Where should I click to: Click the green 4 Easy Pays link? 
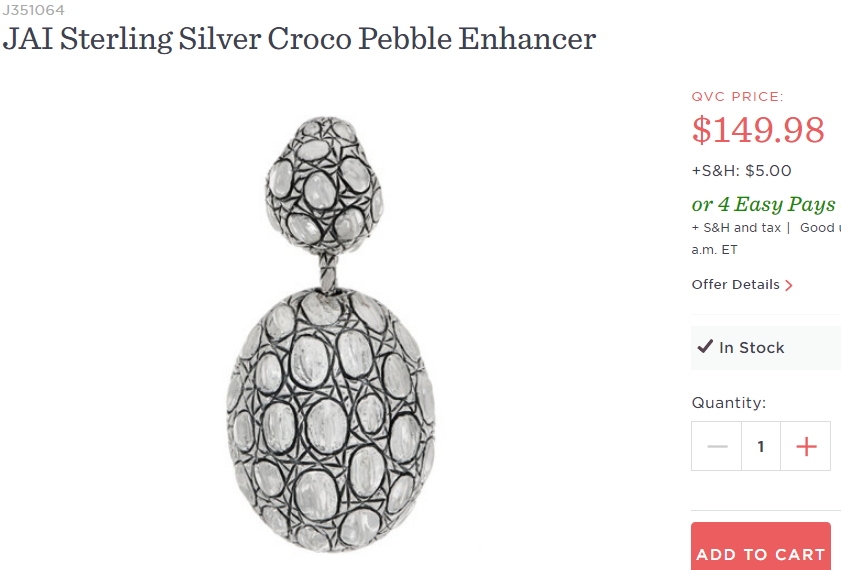point(763,204)
